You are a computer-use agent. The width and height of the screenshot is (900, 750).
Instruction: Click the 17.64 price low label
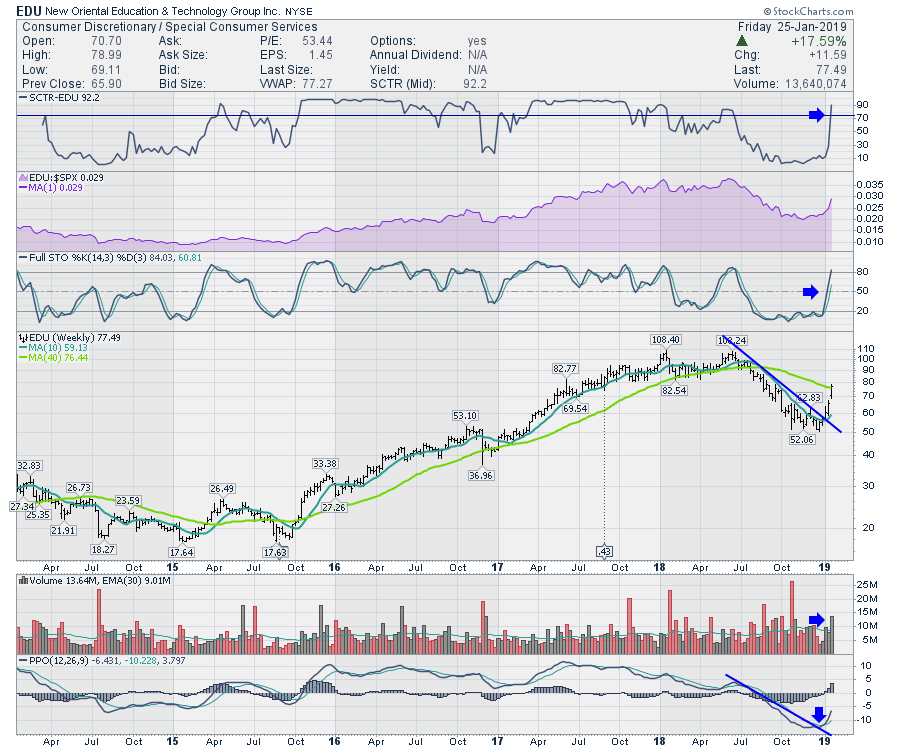pos(181,552)
